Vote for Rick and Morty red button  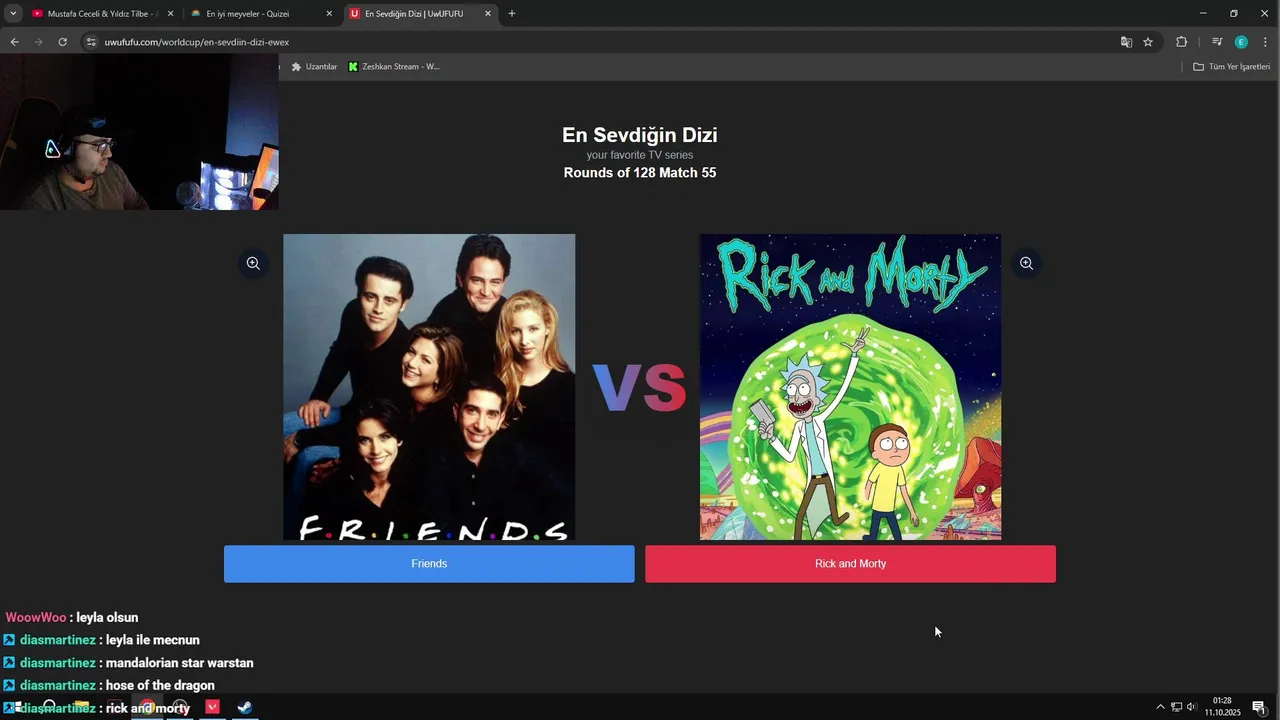pyautogui.click(x=850, y=564)
